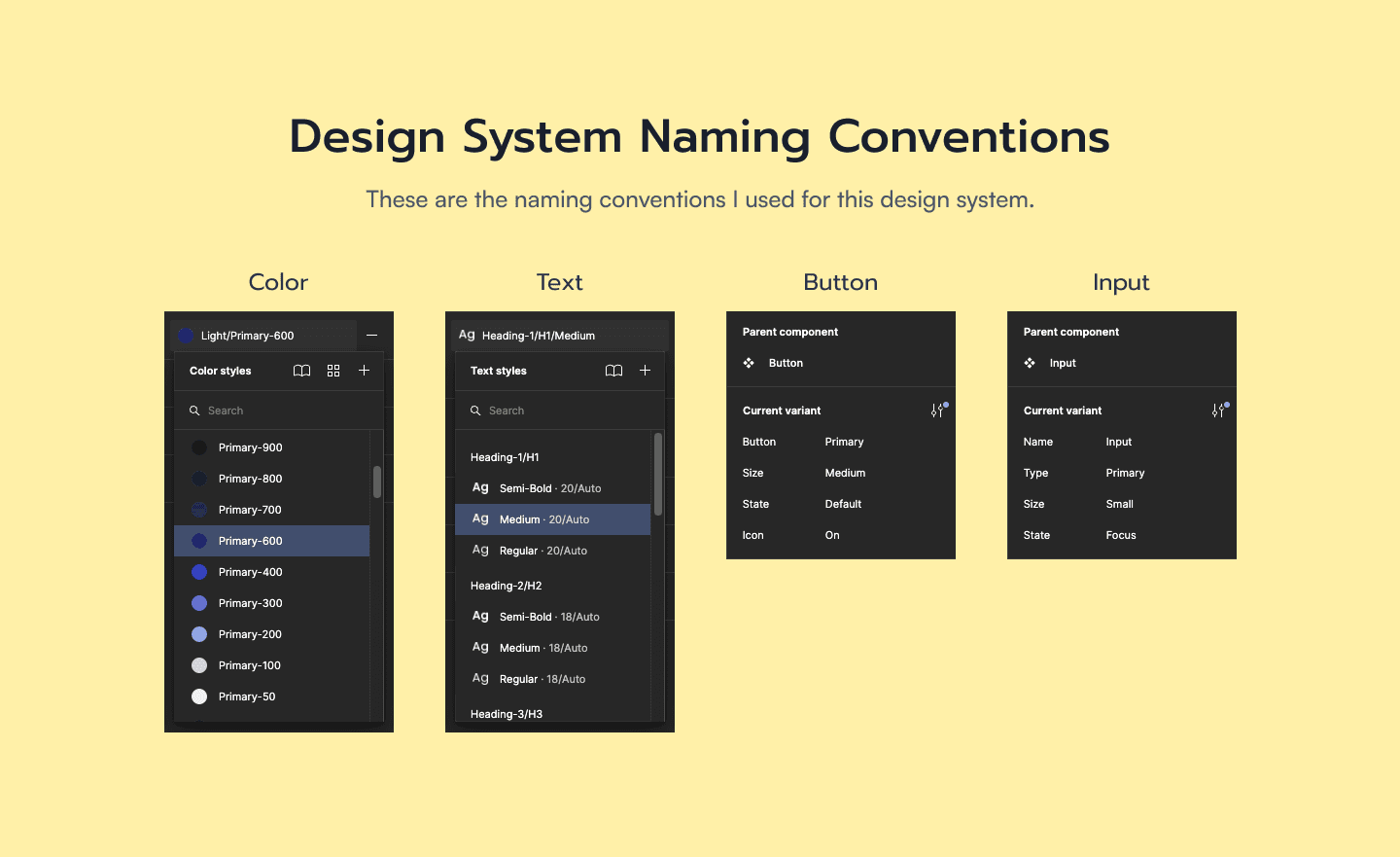Click the Search field in Color styles
Viewport: 1400px width, 857px height.
click(279, 411)
